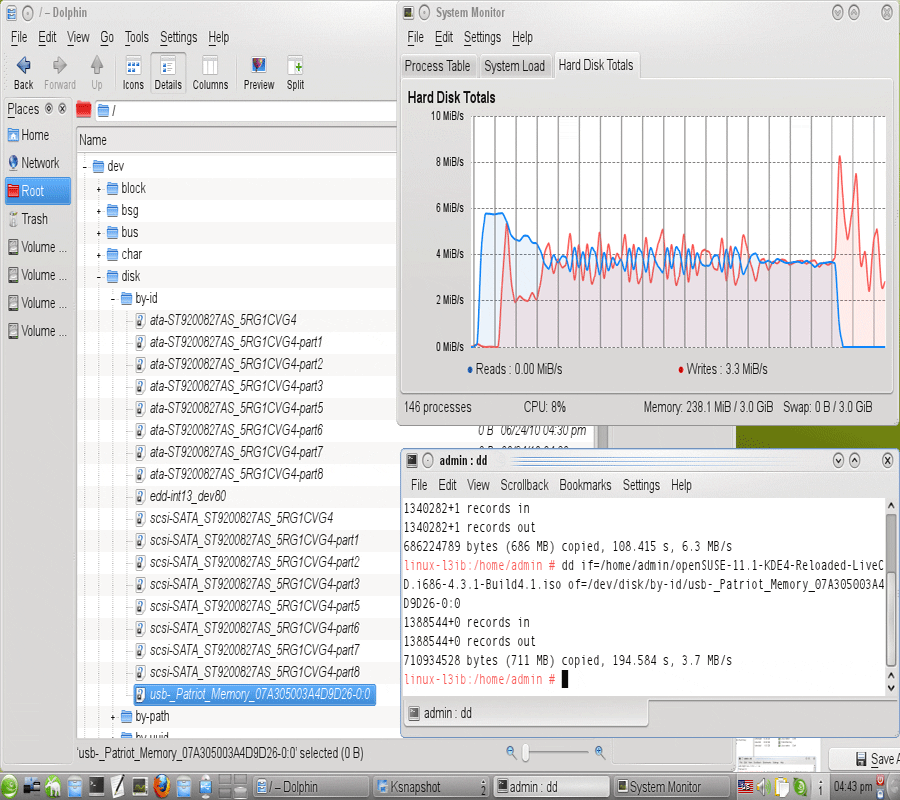The image size is (900, 800).
Task: Switch to System Load tab
Action: (x=514, y=66)
